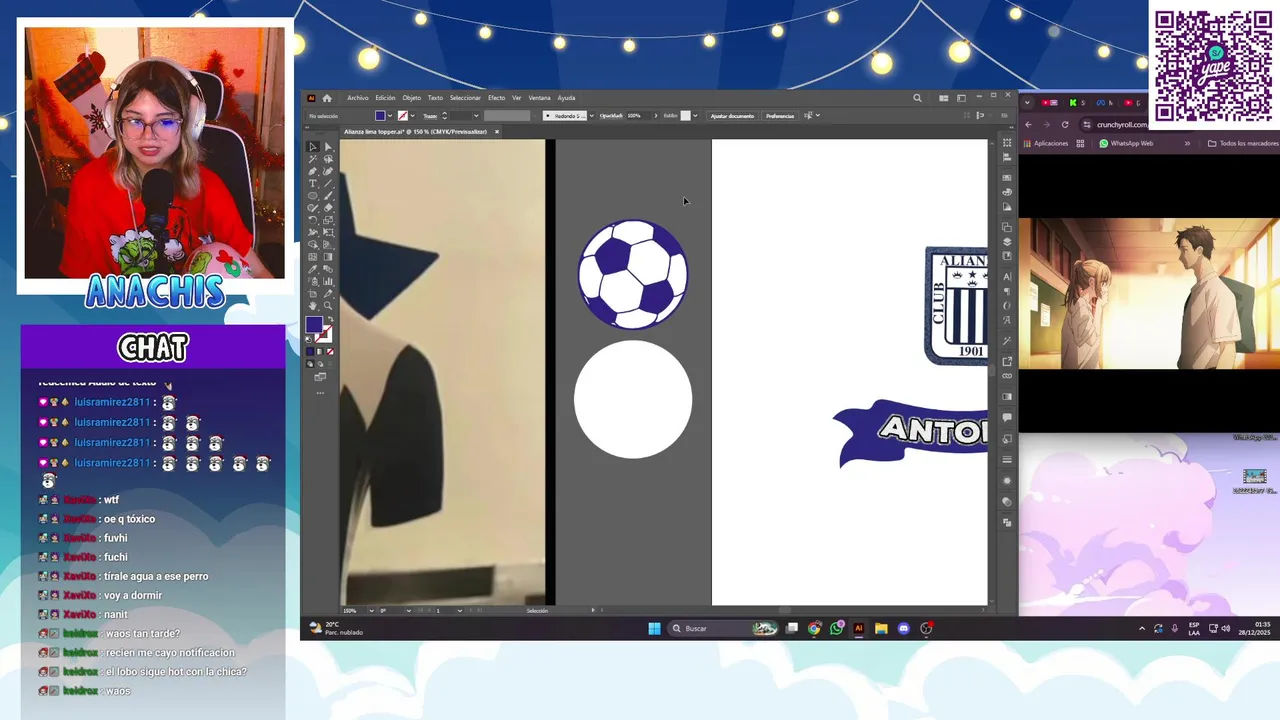Select the Ellipse shape tool
This screenshot has height=720, width=1280.
[313, 195]
